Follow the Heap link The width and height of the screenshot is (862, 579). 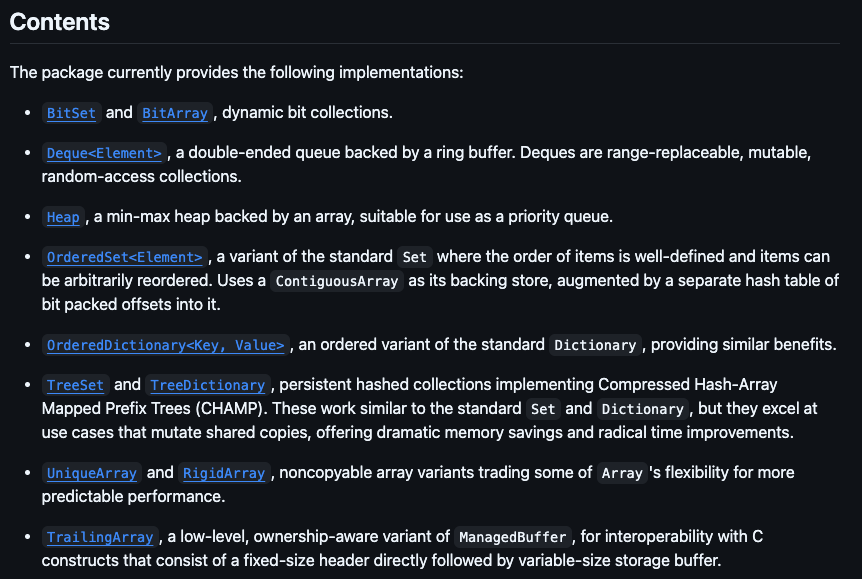click(63, 217)
